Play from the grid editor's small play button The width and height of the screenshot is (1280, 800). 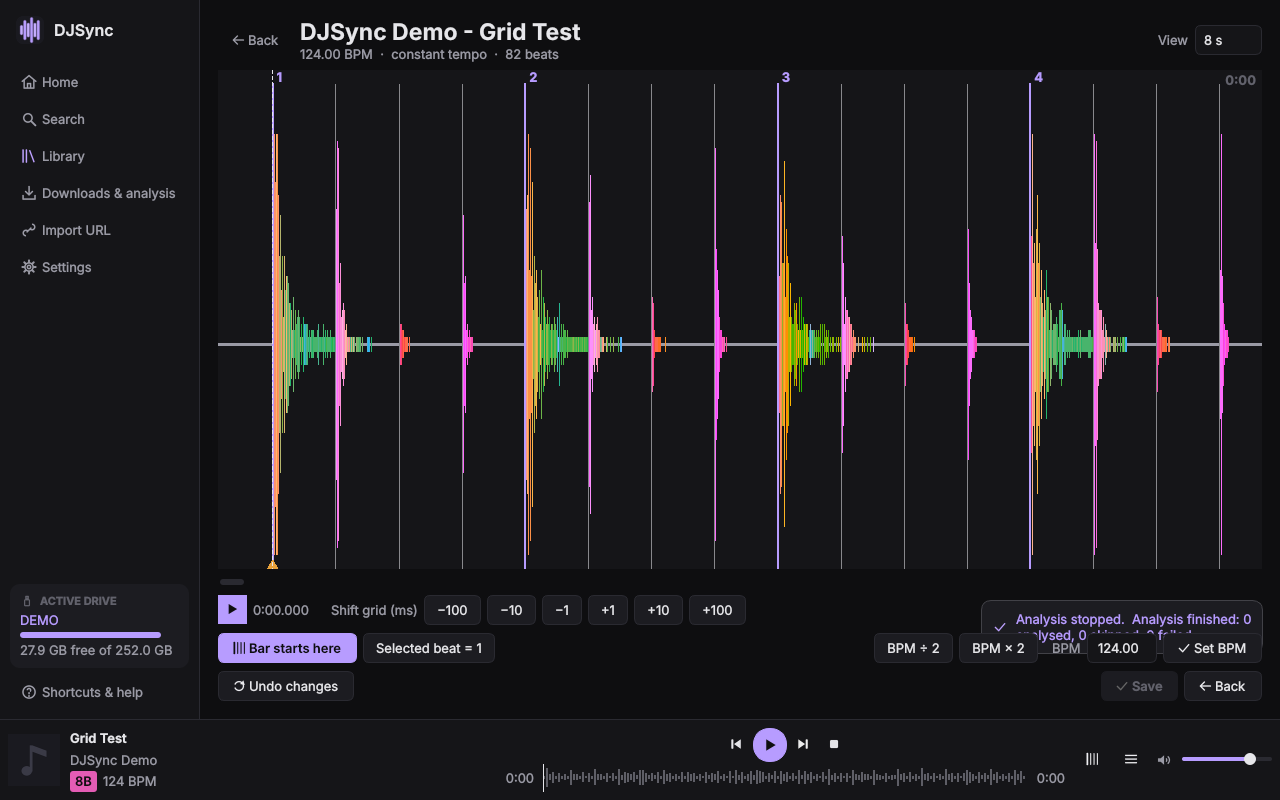pyautogui.click(x=232, y=609)
